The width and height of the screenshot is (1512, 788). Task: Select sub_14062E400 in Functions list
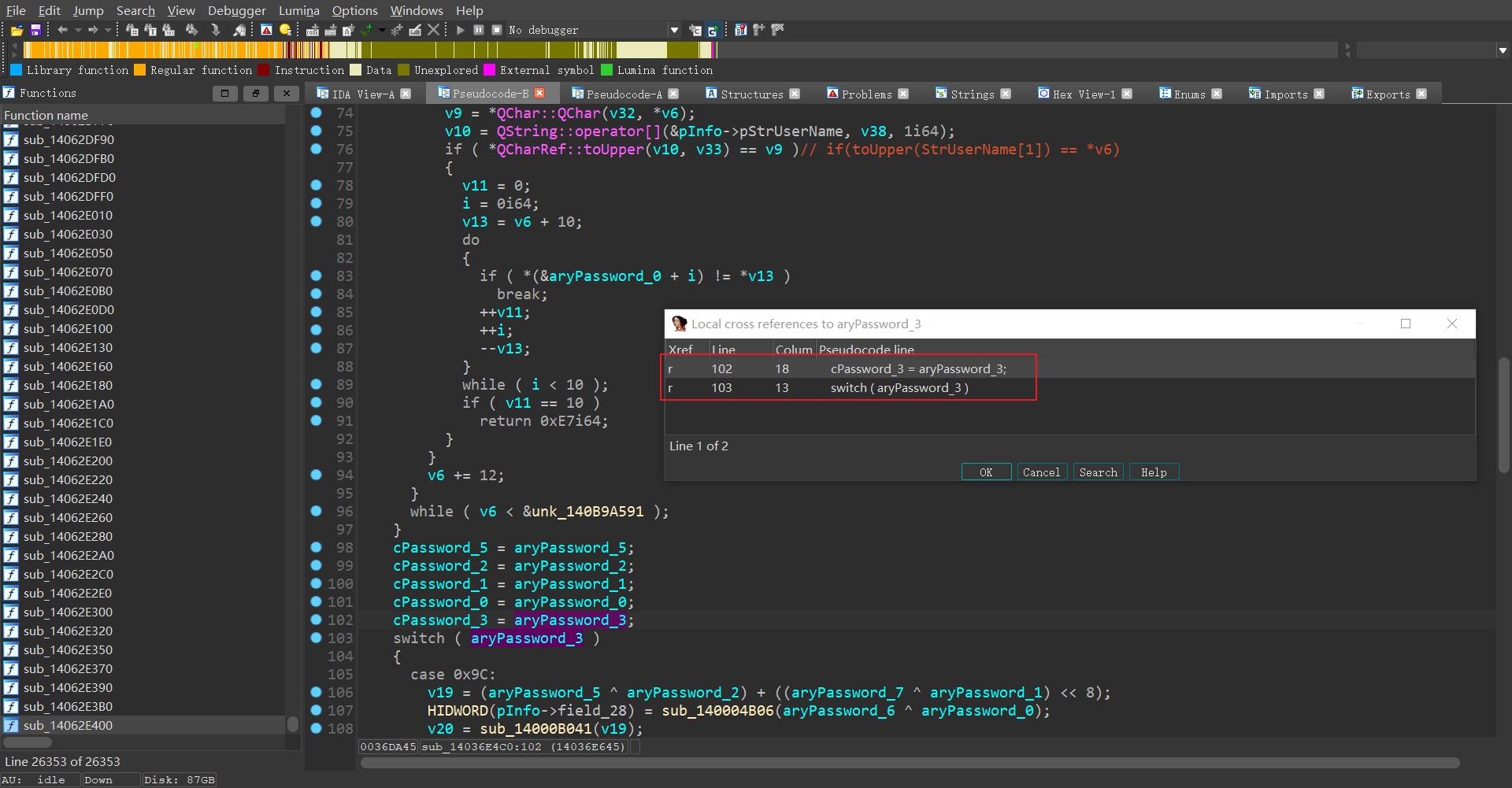click(x=68, y=725)
